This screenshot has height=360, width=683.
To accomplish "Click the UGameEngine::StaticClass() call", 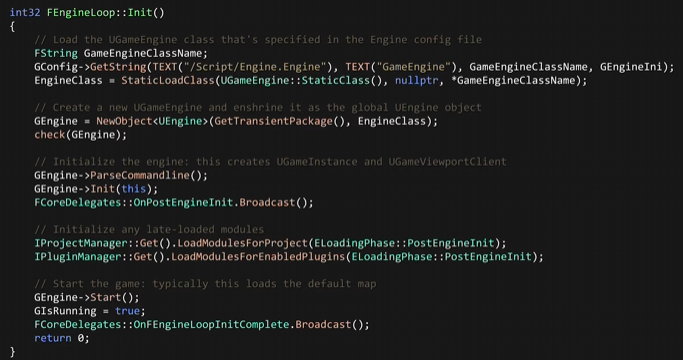I will click(x=301, y=80).
